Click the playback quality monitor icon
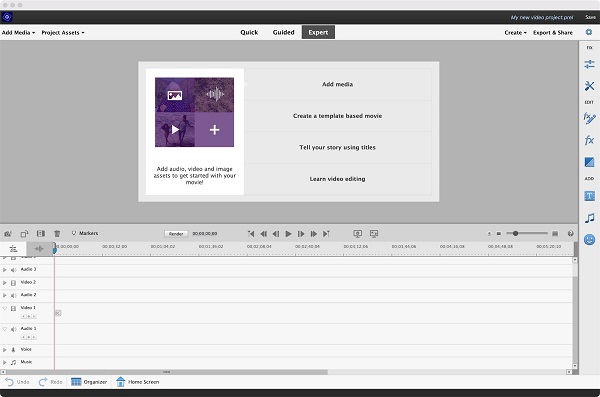The height and width of the screenshot is (397, 600). tap(357, 234)
